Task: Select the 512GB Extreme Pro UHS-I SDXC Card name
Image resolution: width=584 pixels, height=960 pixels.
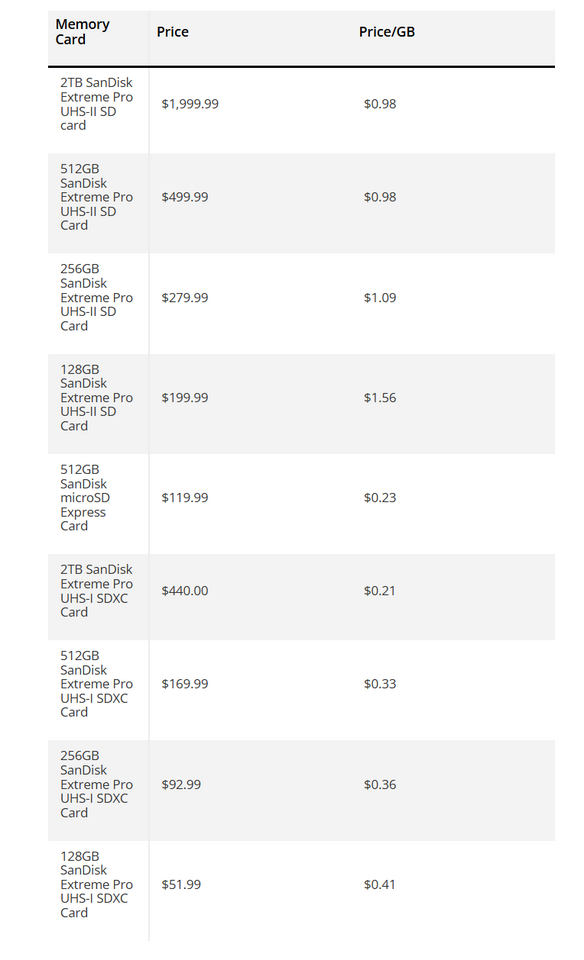Action: coord(96,684)
